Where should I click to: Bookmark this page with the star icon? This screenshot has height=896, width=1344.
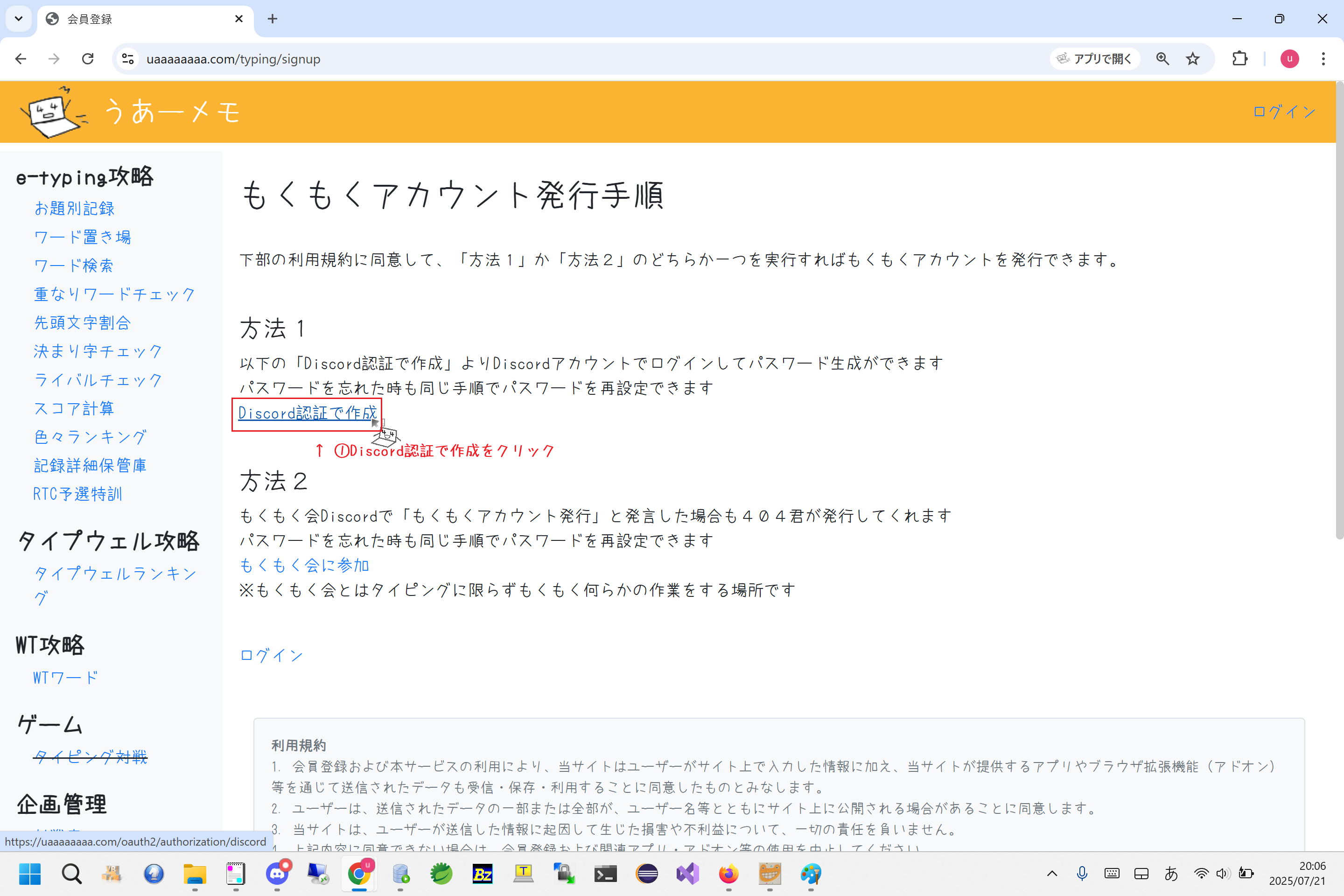coord(1193,59)
